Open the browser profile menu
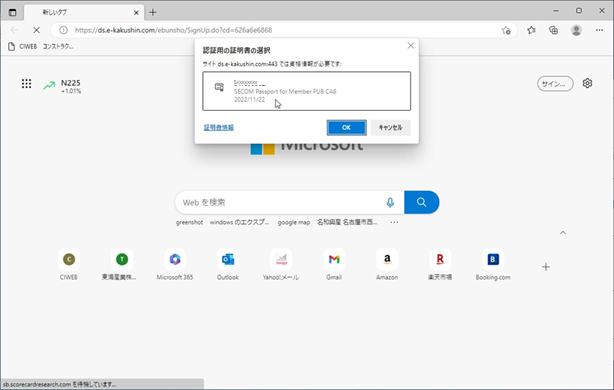Viewport: 614px width, 390px height. tap(576, 30)
